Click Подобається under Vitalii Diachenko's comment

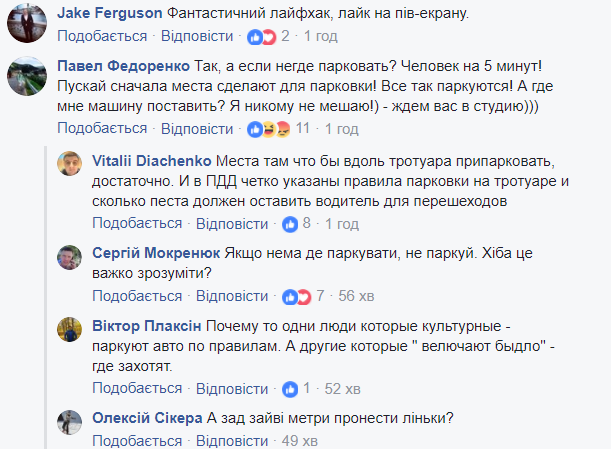(x=137, y=223)
